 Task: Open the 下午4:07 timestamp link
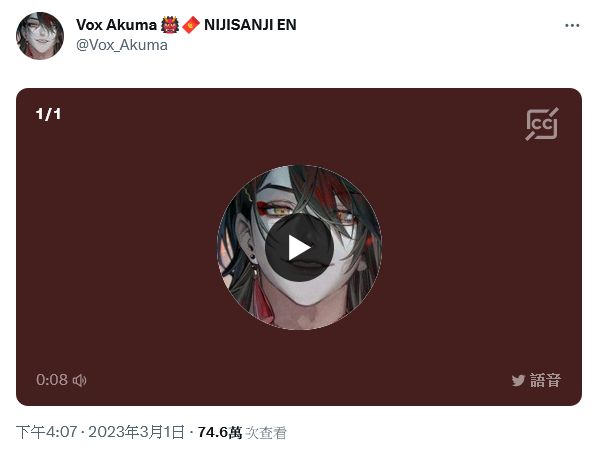click(x=47, y=432)
